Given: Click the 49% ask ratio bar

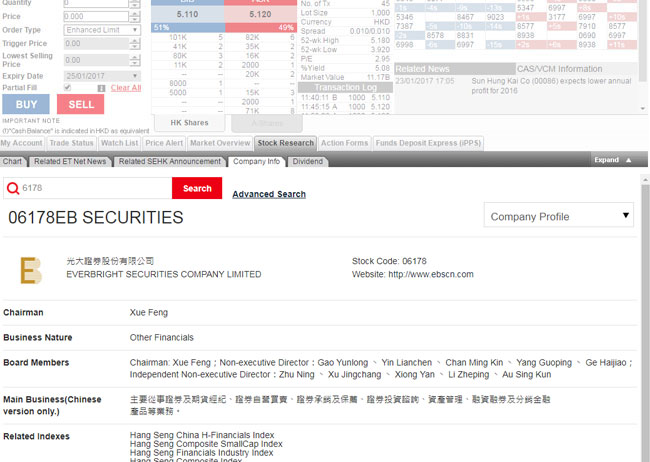Looking at the screenshot, I should tap(261, 28).
